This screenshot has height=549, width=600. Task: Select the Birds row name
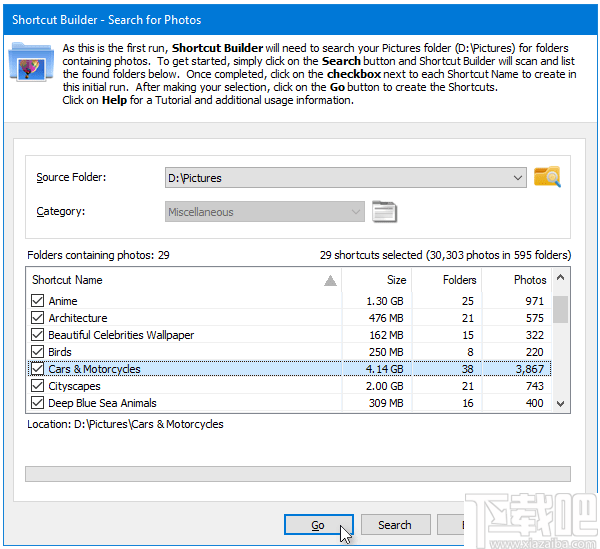tap(60, 352)
